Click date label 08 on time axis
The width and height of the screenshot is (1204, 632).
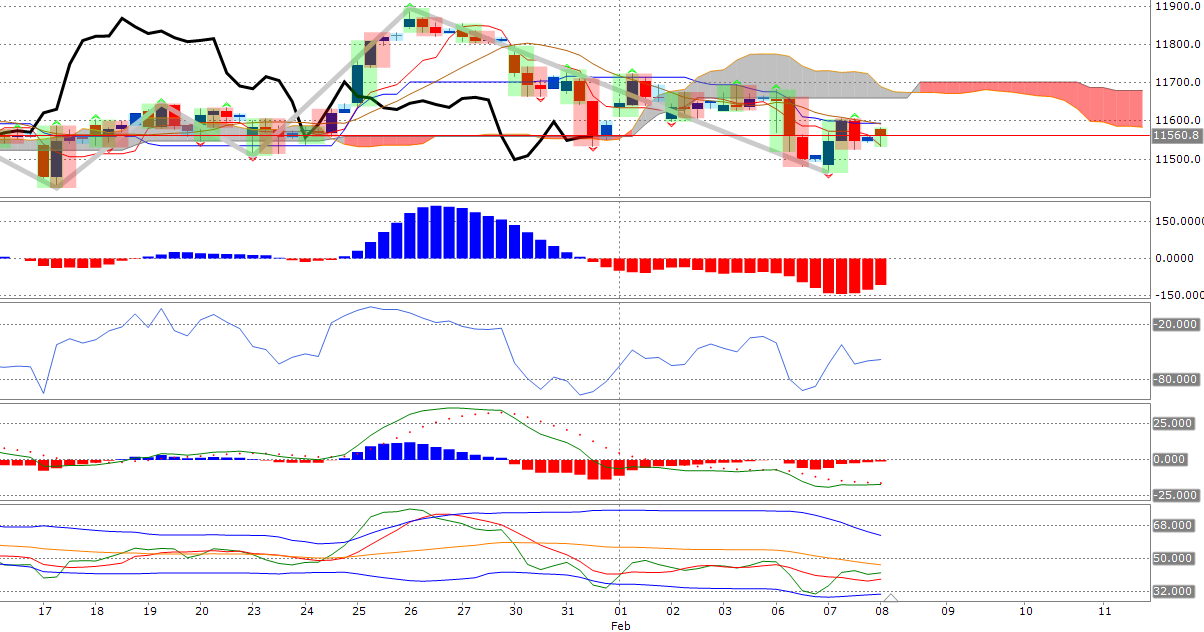[882, 610]
